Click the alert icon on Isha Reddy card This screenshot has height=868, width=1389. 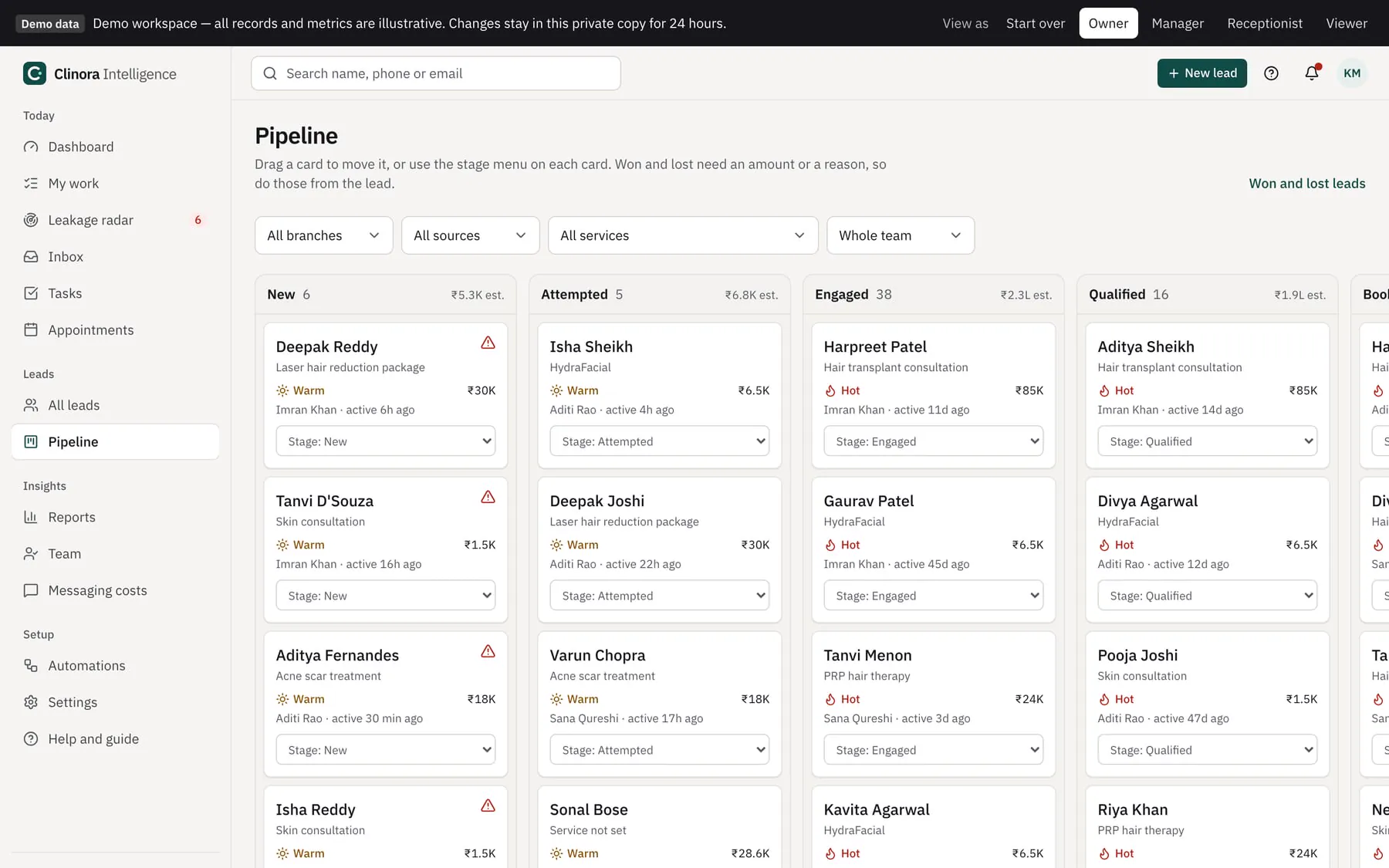488,806
